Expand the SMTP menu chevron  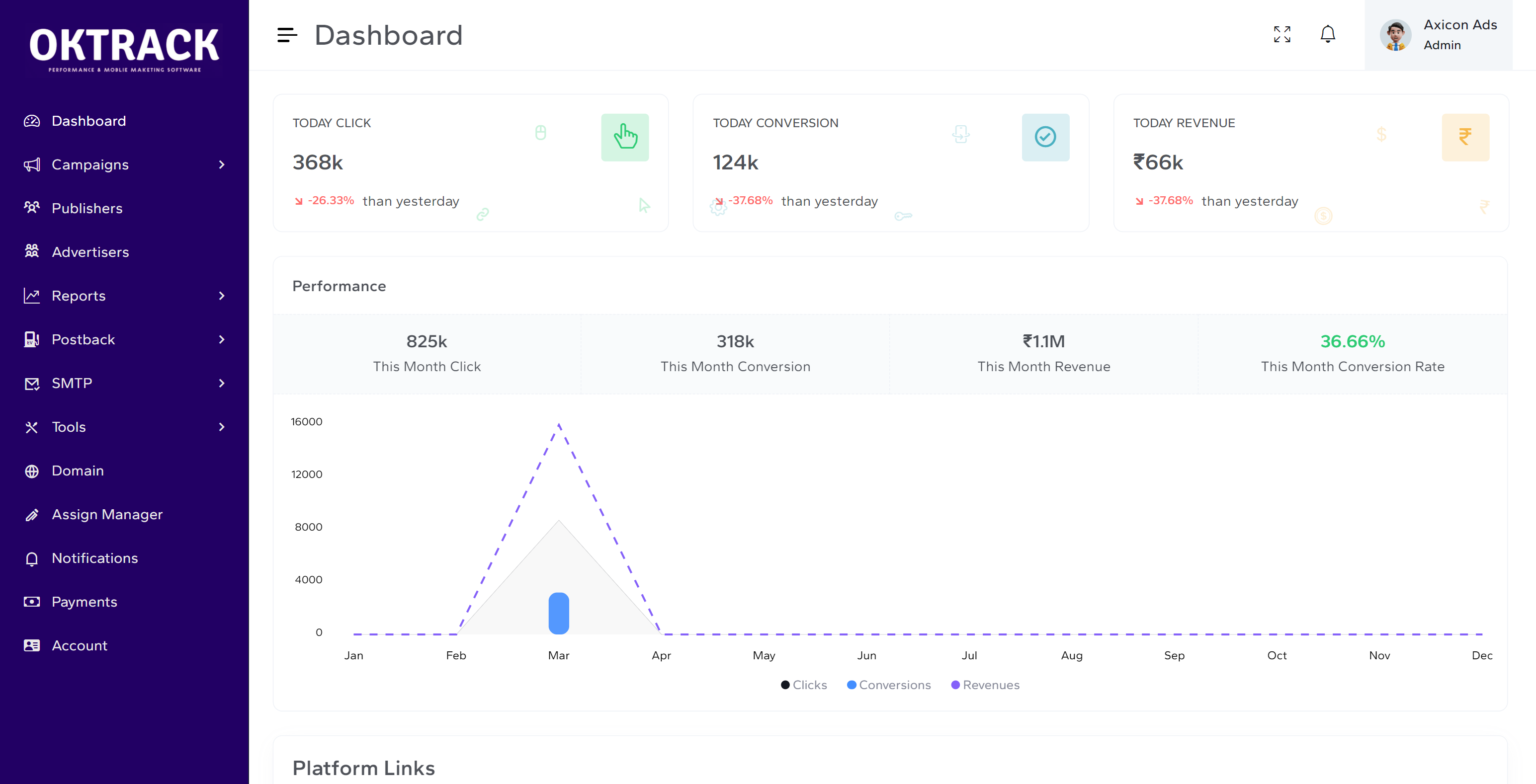221,383
